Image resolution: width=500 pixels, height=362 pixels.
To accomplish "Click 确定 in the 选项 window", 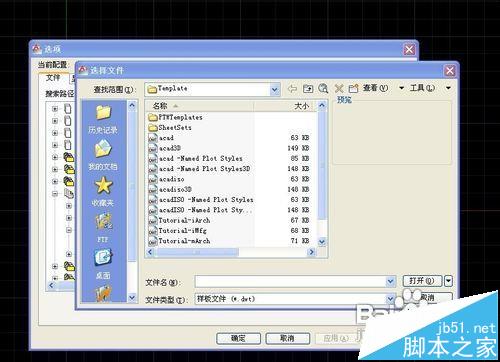I will click(x=238, y=339).
